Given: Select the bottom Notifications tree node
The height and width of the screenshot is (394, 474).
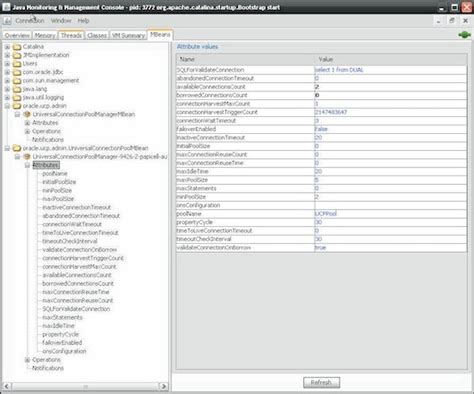Looking at the screenshot, I should coord(48,368).
